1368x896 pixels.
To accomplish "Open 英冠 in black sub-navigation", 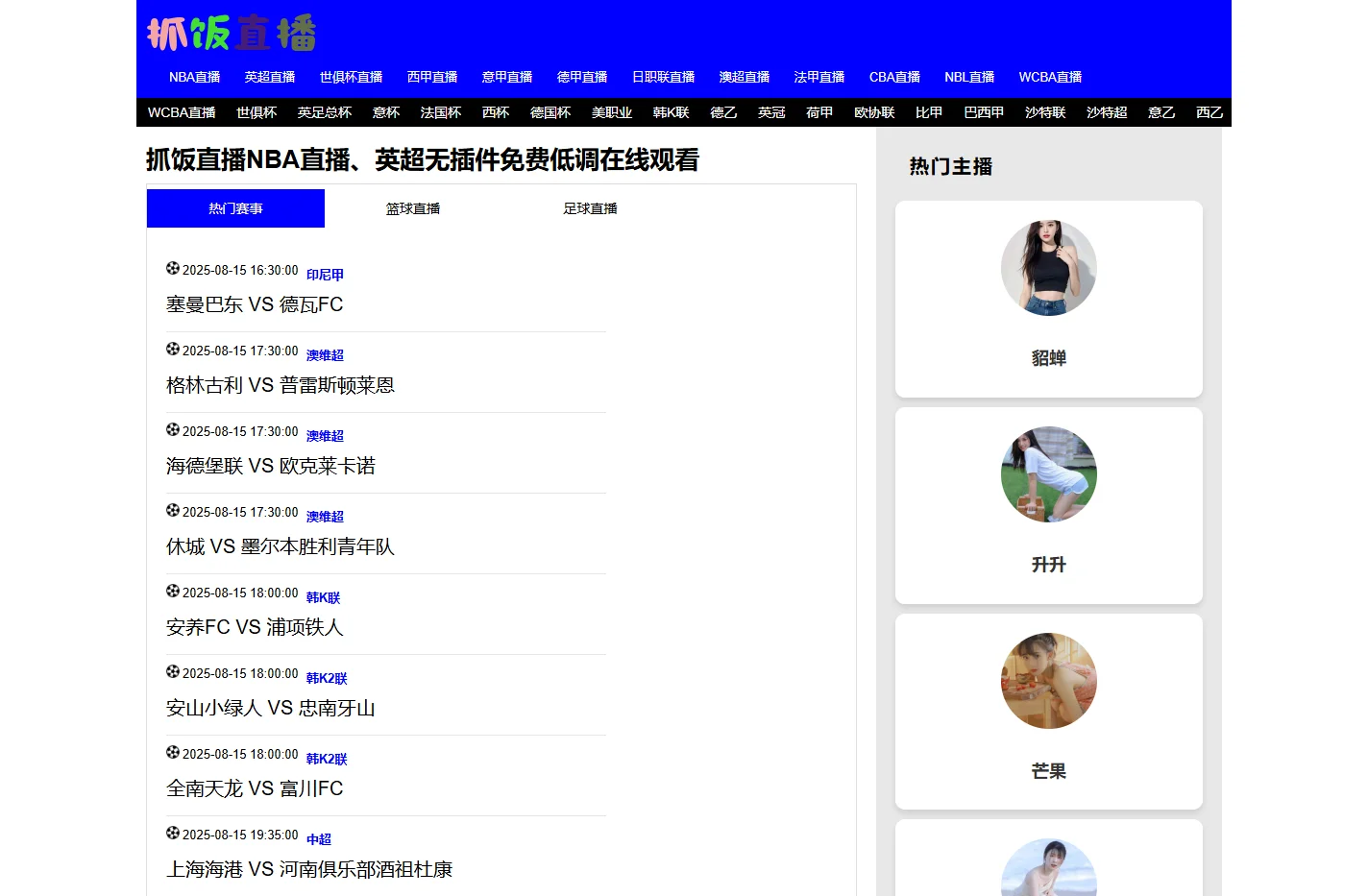I will [x=771, y=112].
